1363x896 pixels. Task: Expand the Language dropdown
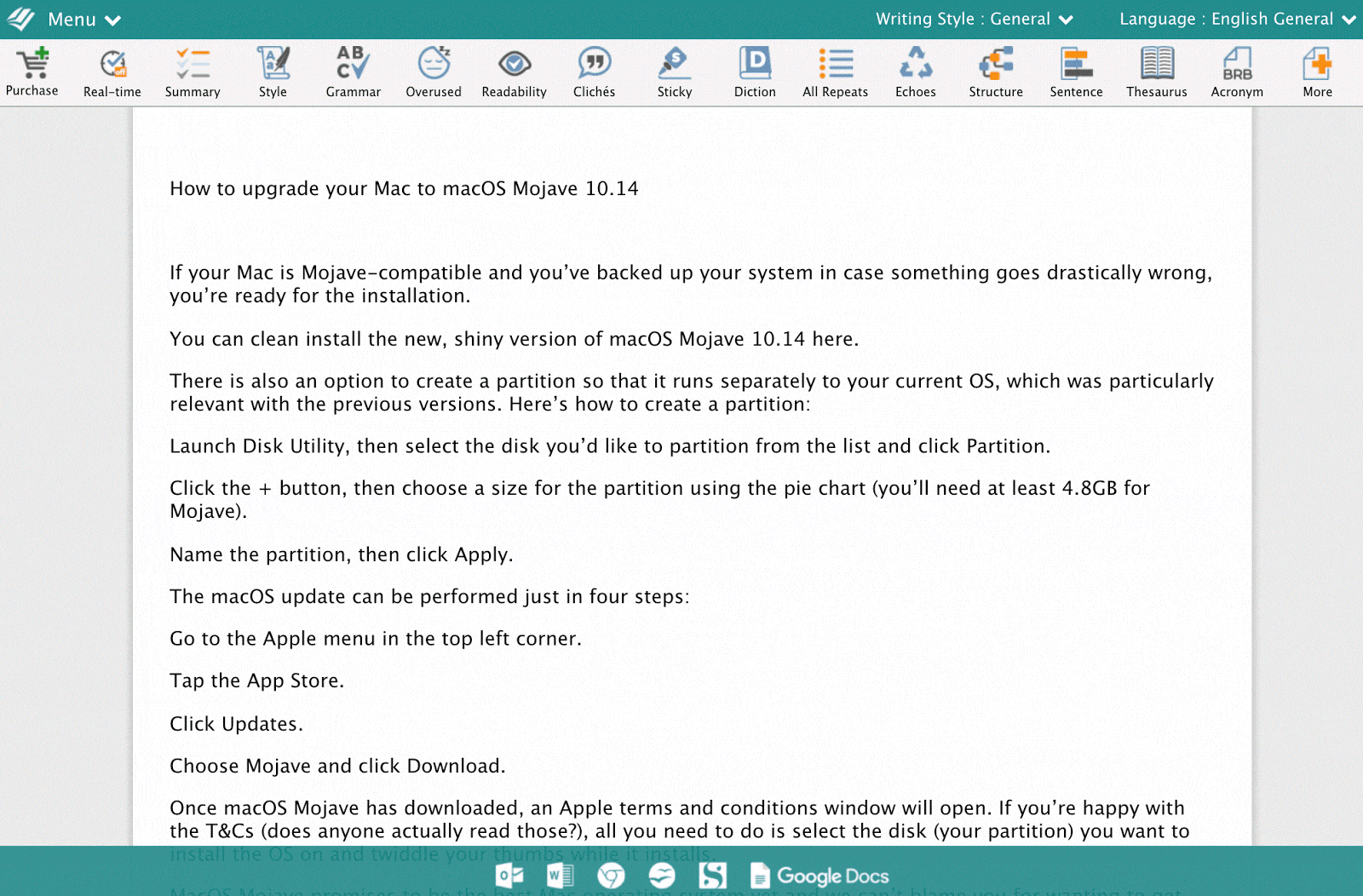coord(1237,19)
